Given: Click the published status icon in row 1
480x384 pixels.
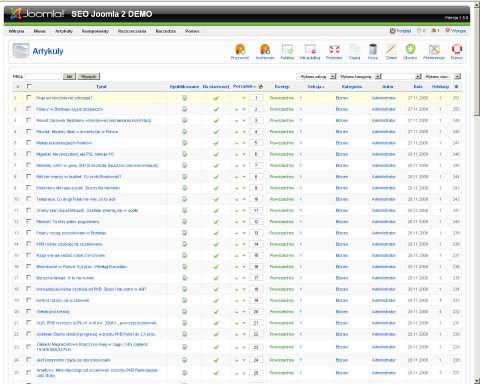Looking at the screenshot, I should click(x=184, y=98).
